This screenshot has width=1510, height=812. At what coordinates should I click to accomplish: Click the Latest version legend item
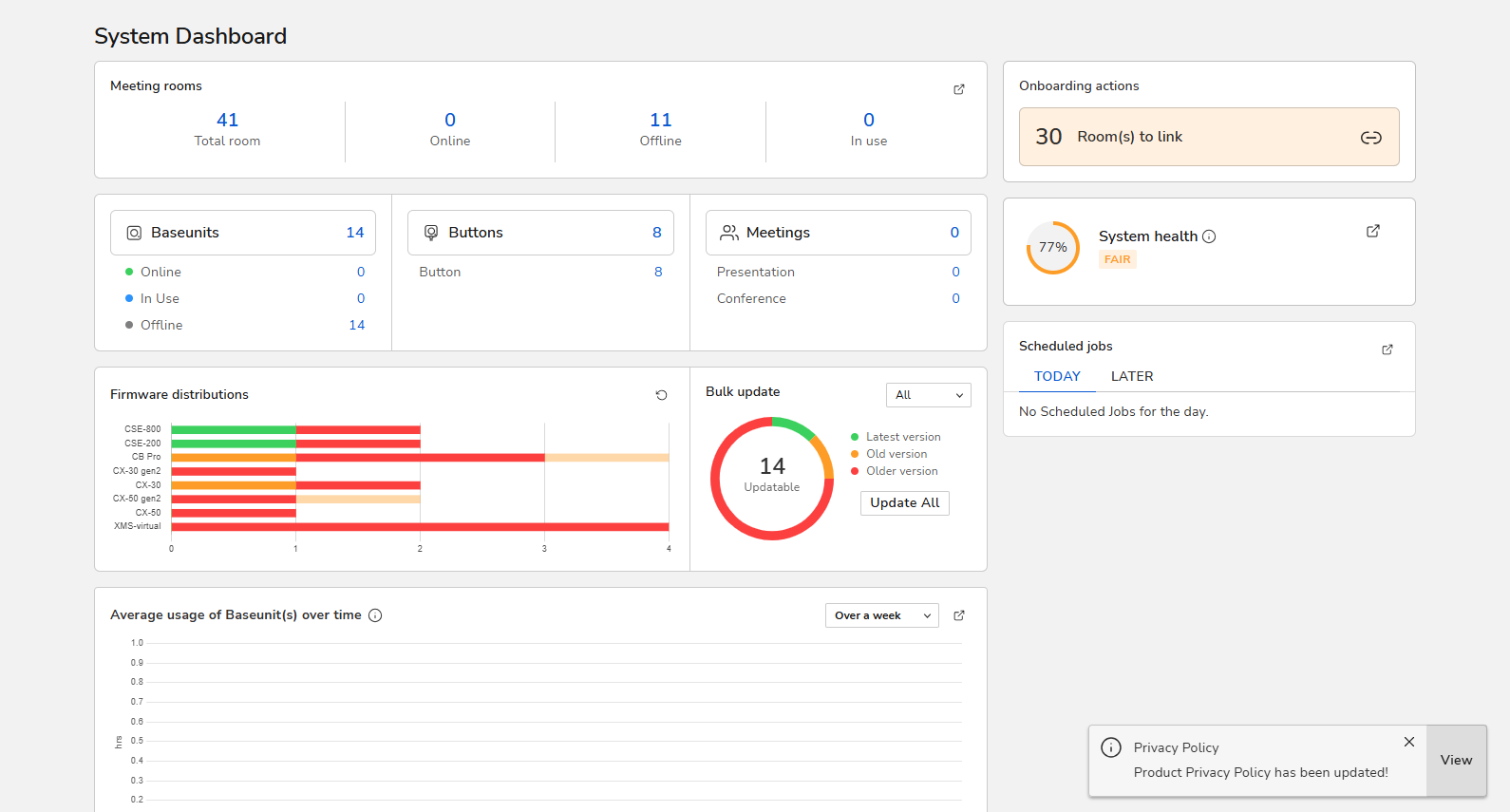point(896,437)
